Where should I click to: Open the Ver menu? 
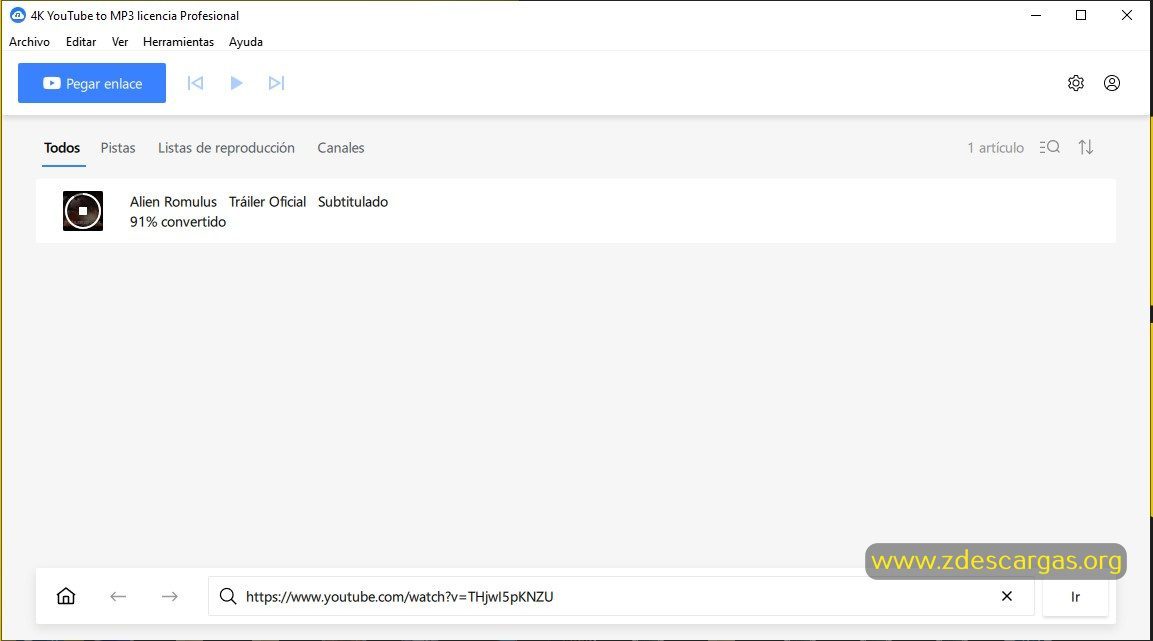tap(120, 42)
